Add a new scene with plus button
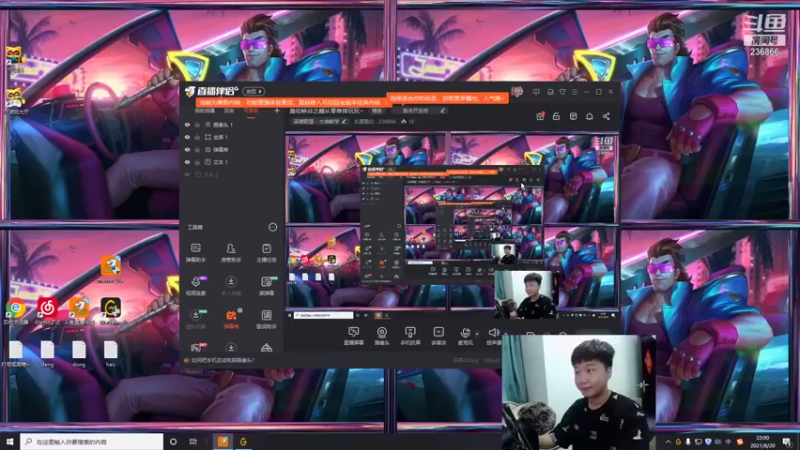The image size is (800, 450). (277, 111)
